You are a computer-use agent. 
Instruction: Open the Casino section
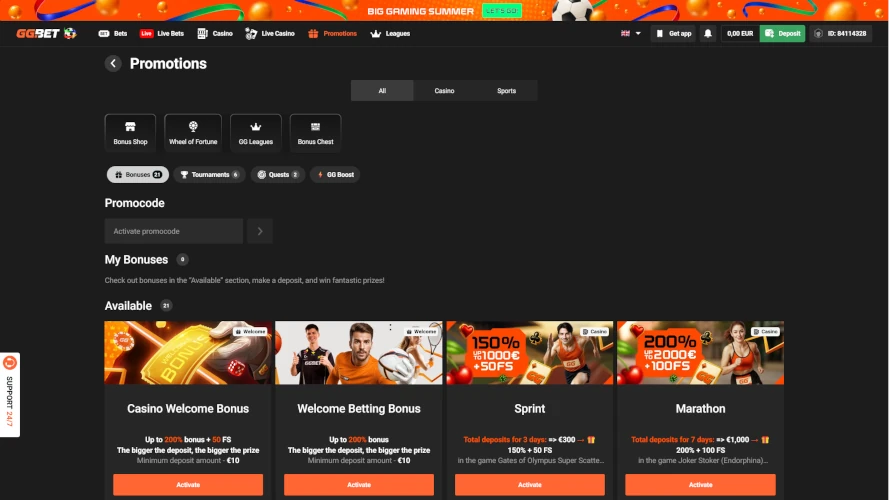pos(215,33)
